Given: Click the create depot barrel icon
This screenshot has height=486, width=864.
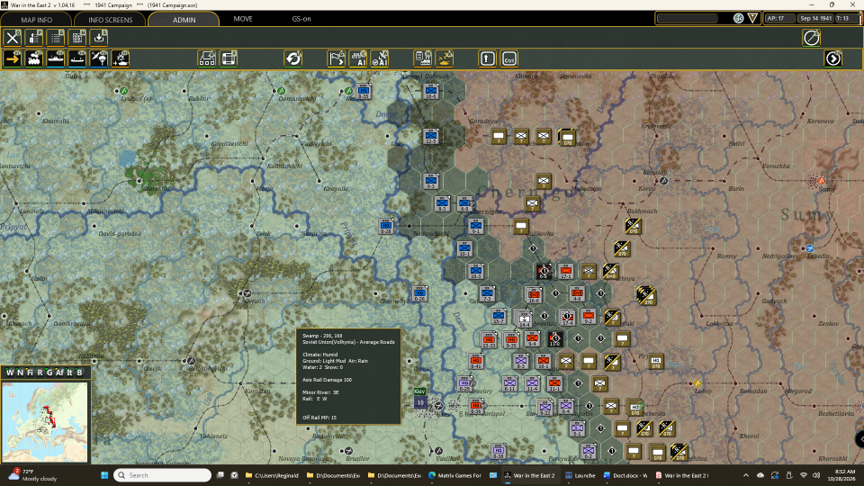Looking at the screenshot, I should point(229,58).
